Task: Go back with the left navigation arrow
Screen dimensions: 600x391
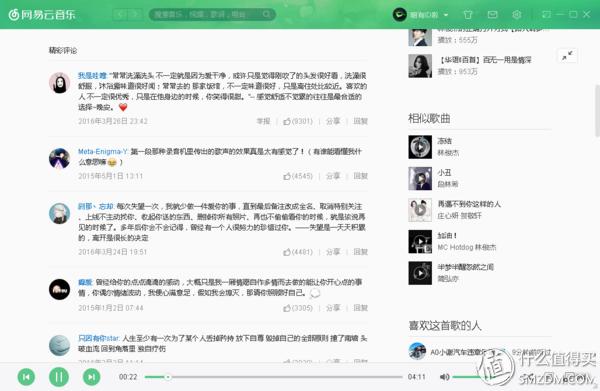Action: click(x=120, y=15)
